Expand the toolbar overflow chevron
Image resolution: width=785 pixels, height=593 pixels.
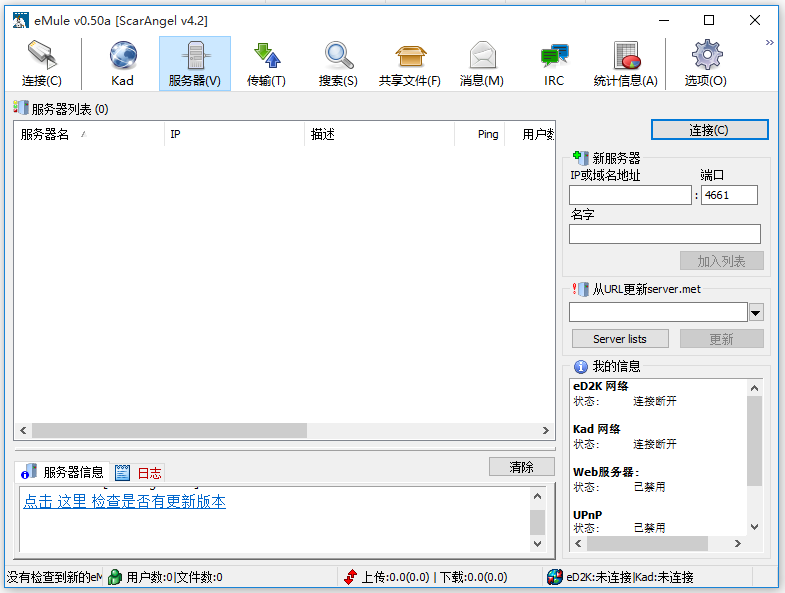(769, 43)
